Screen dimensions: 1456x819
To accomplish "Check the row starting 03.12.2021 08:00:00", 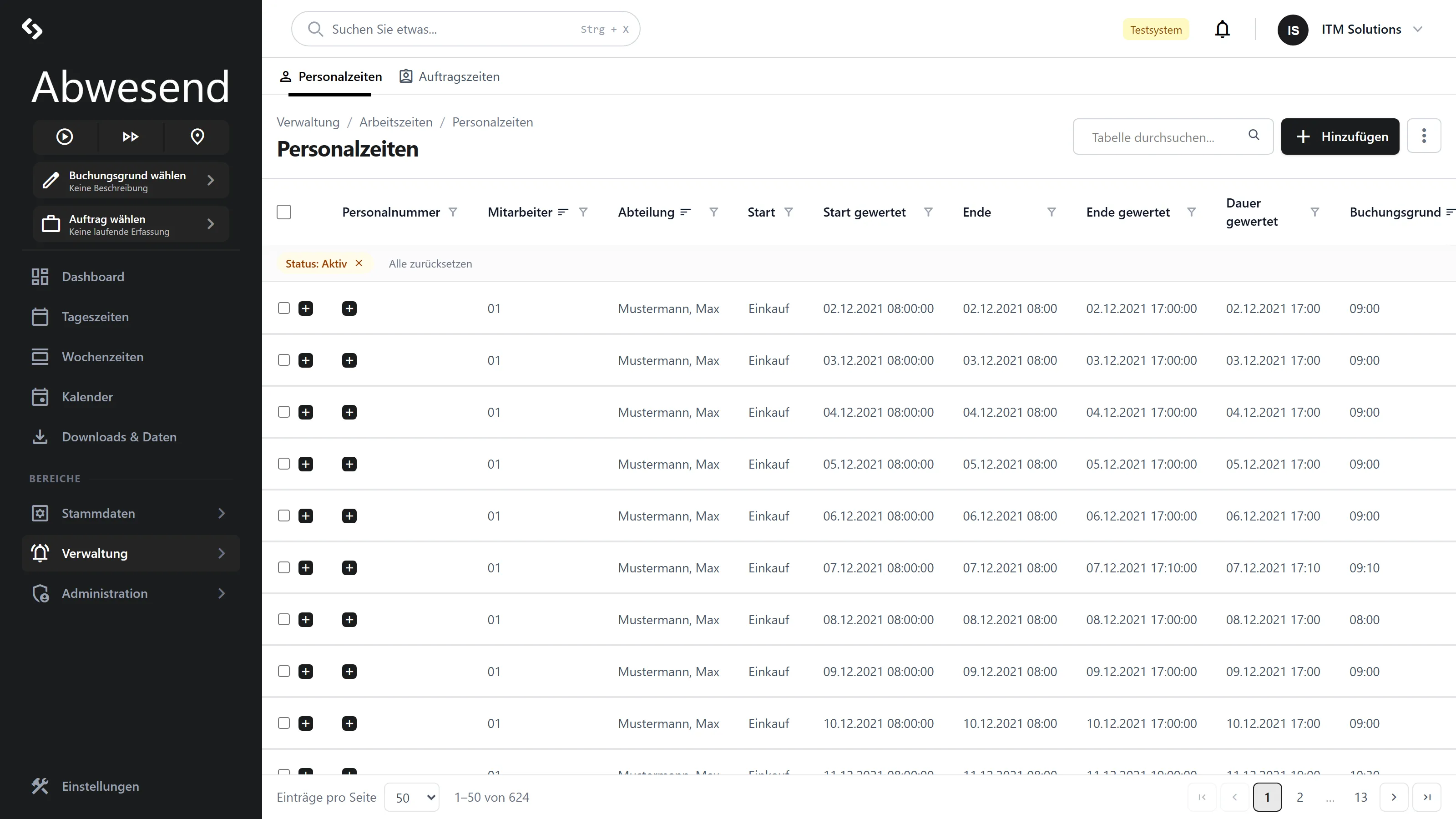I will coord(284,360).
